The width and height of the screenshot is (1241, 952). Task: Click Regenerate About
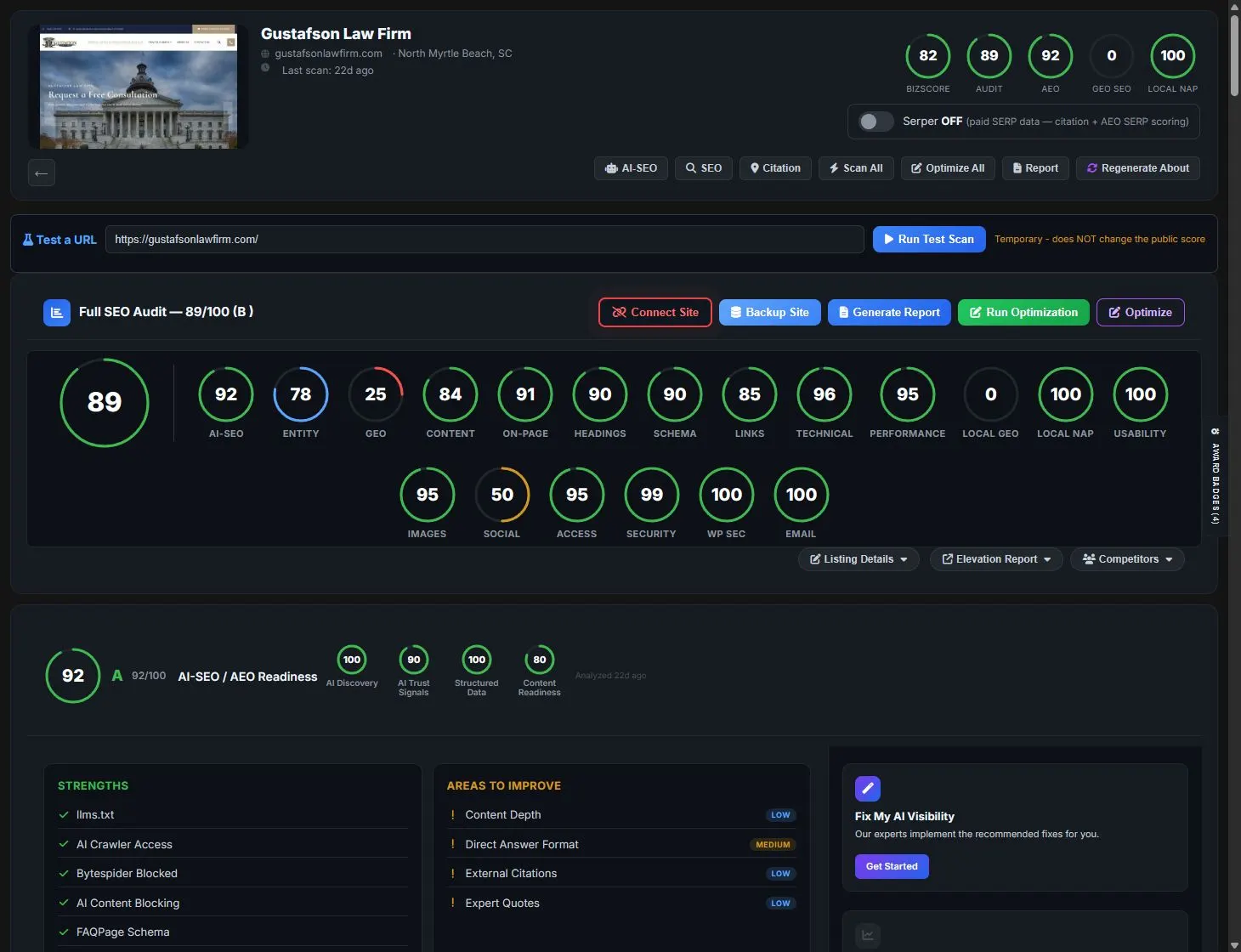(1138, 168)
